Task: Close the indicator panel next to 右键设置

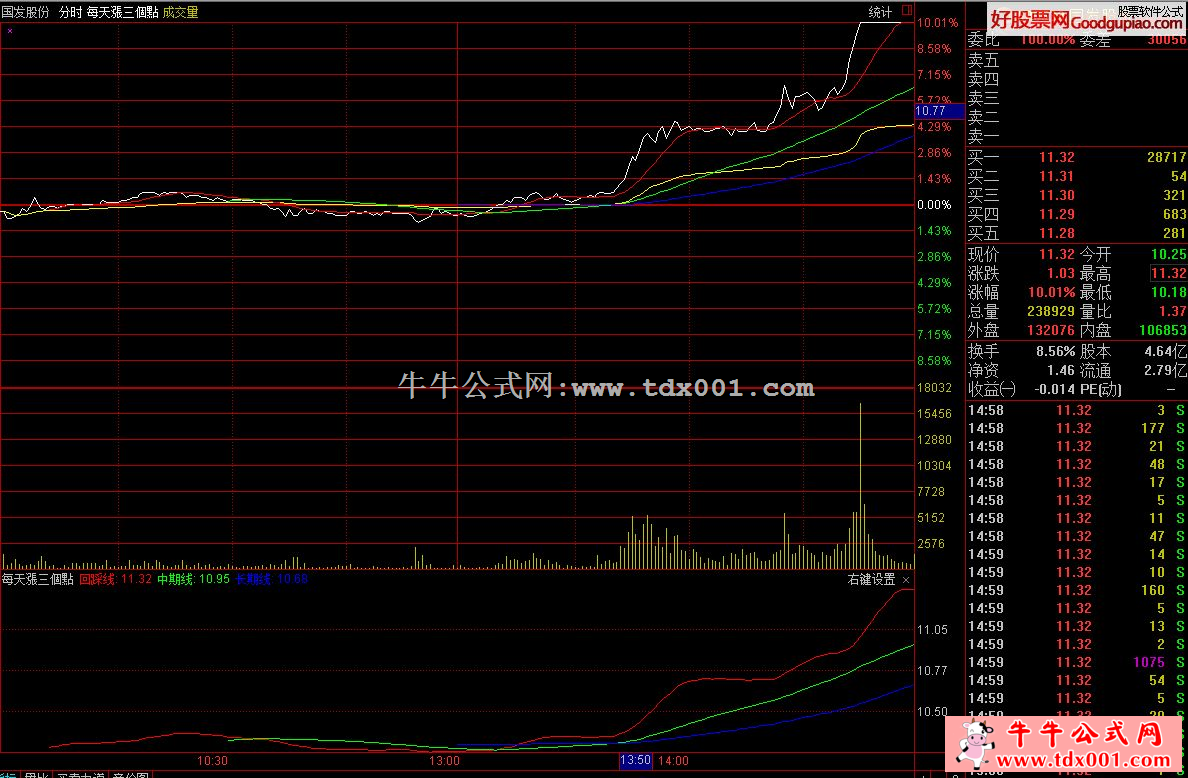Action: pyautogui.click(x=906, y=580)
